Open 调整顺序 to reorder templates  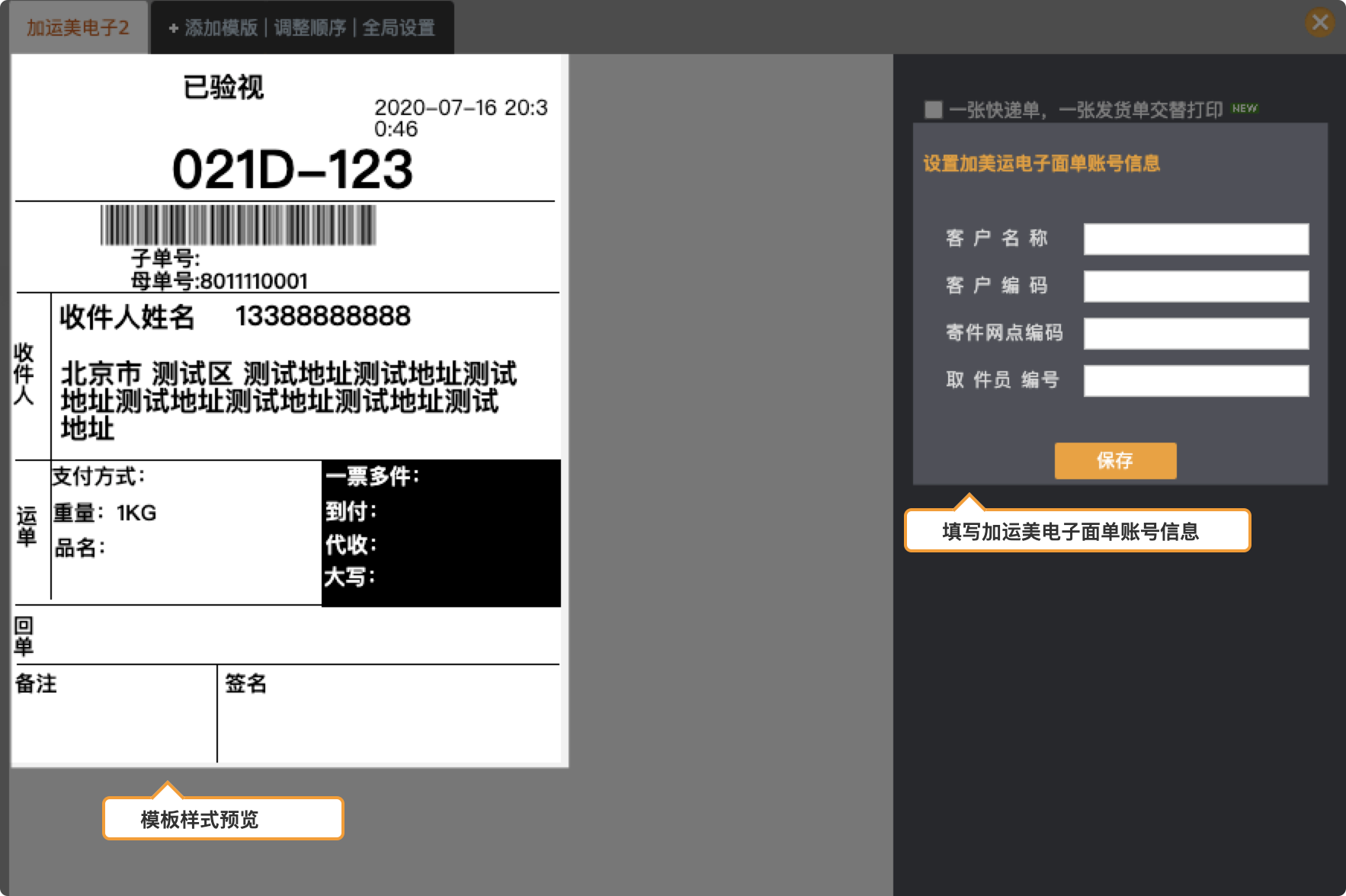(309, 28)
